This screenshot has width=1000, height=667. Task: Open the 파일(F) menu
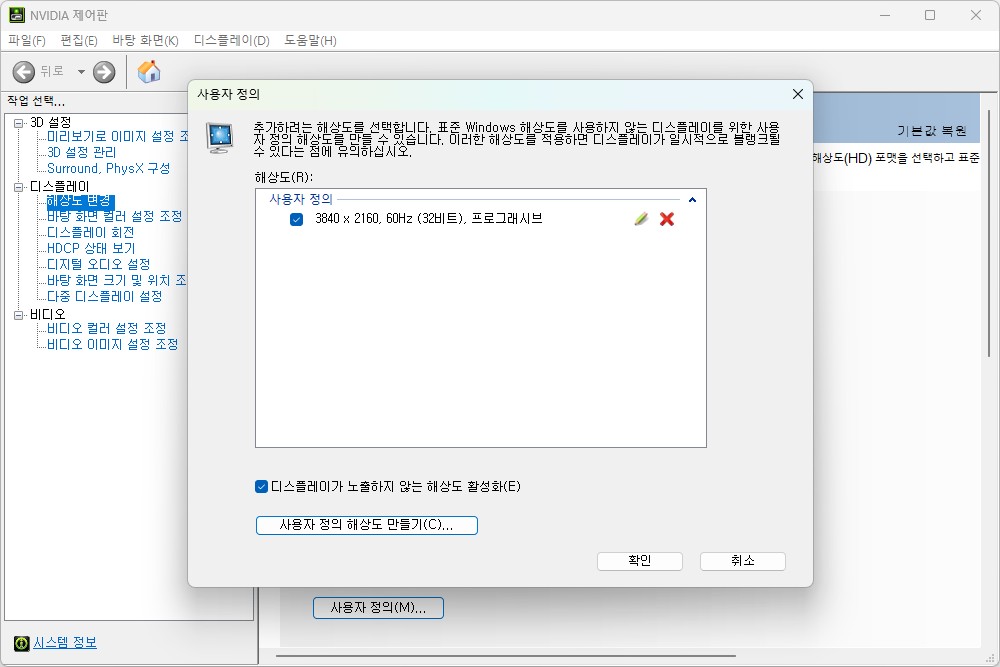(27, 41)
